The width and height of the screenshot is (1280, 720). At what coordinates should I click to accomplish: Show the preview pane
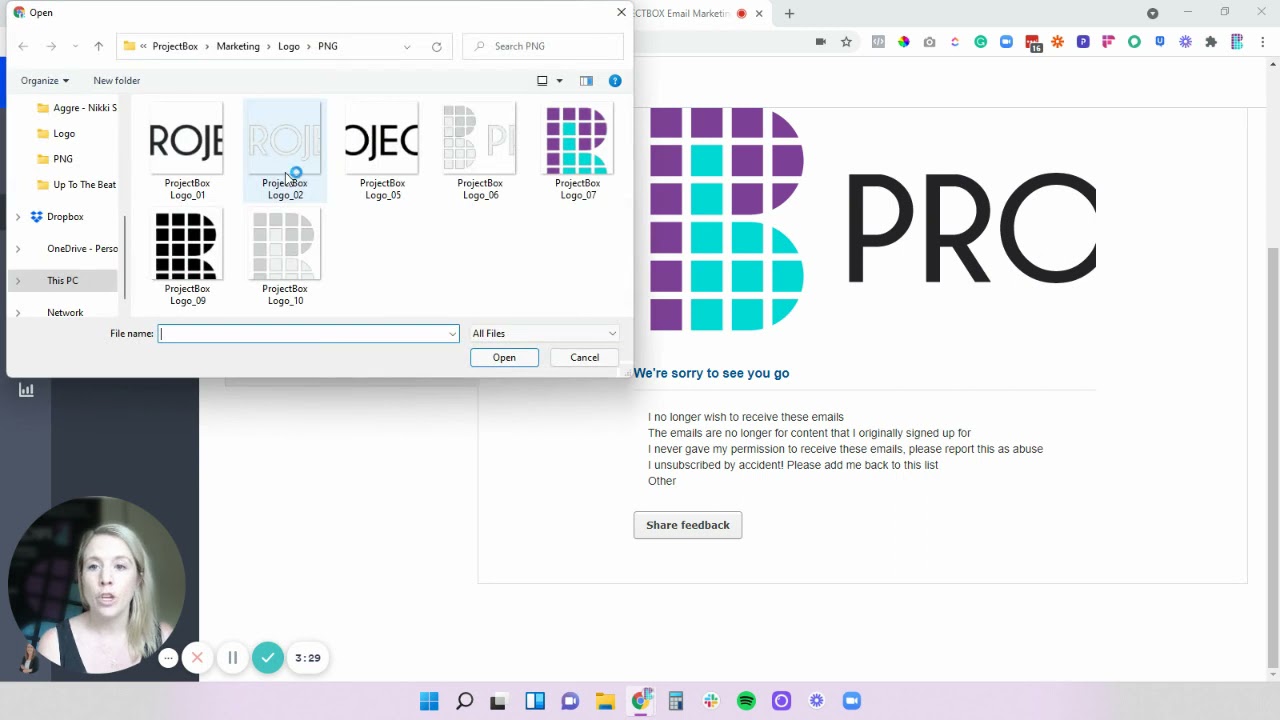(x=586, y=81)
